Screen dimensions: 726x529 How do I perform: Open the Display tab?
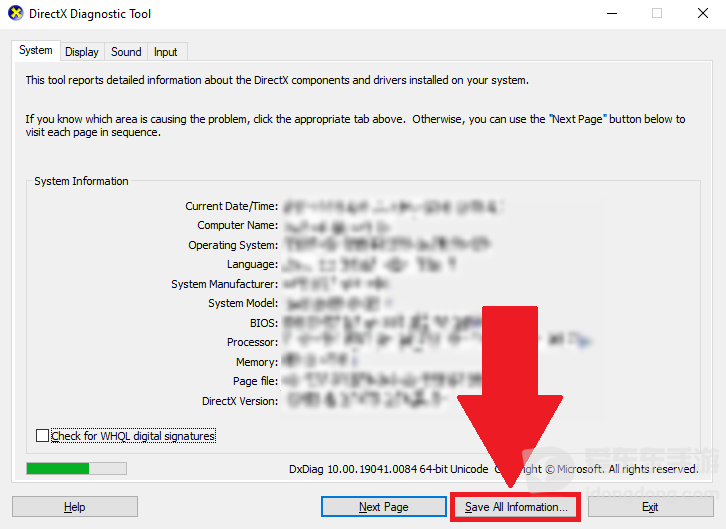coord(82,52)
